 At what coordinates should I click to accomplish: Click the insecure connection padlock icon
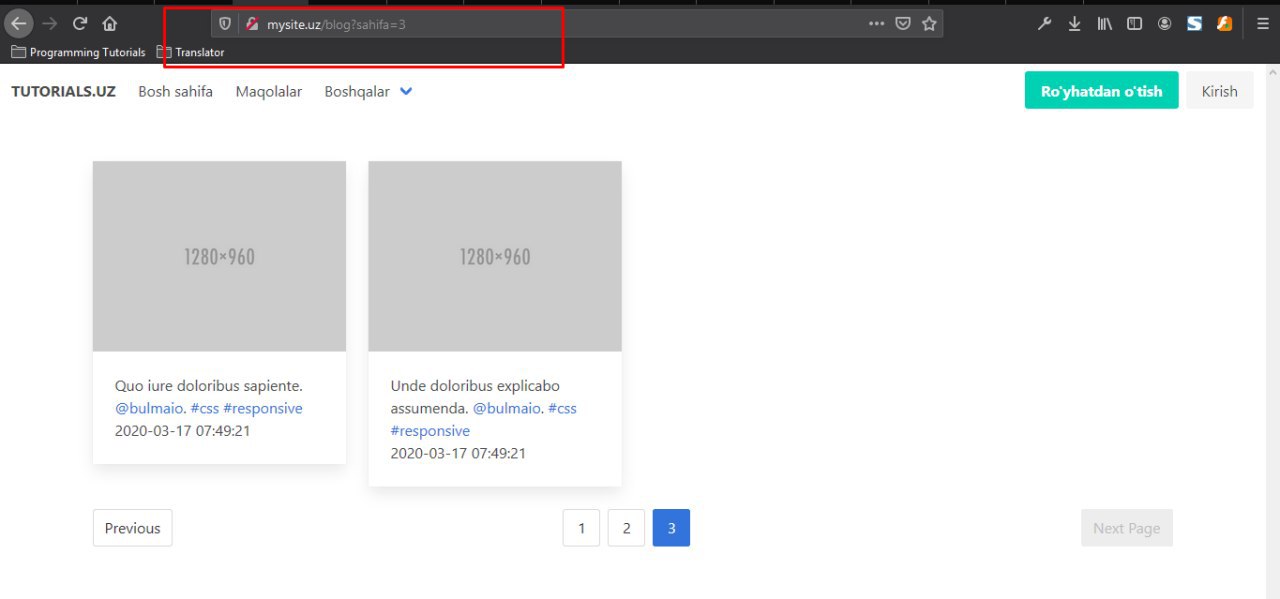point(252,24)
